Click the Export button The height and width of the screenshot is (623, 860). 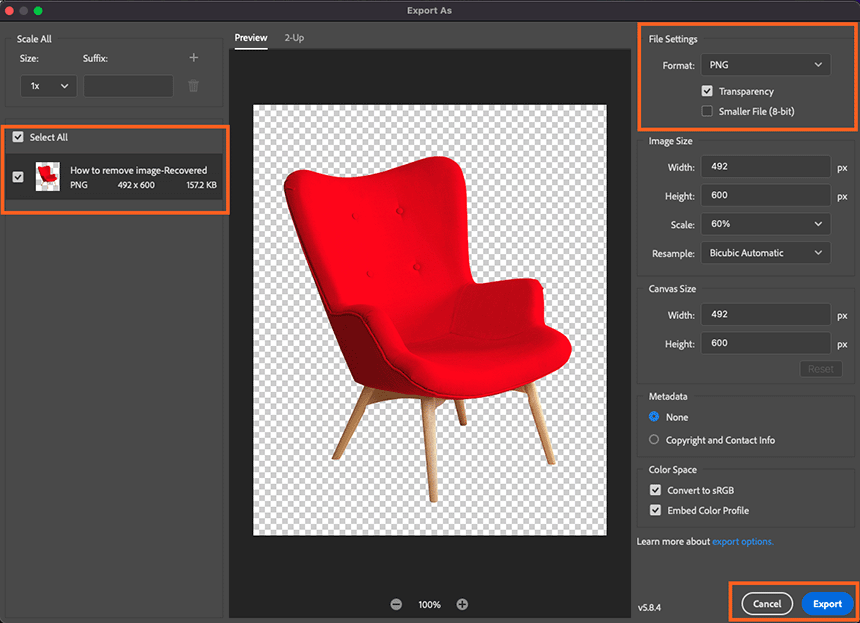click(827, 604)
